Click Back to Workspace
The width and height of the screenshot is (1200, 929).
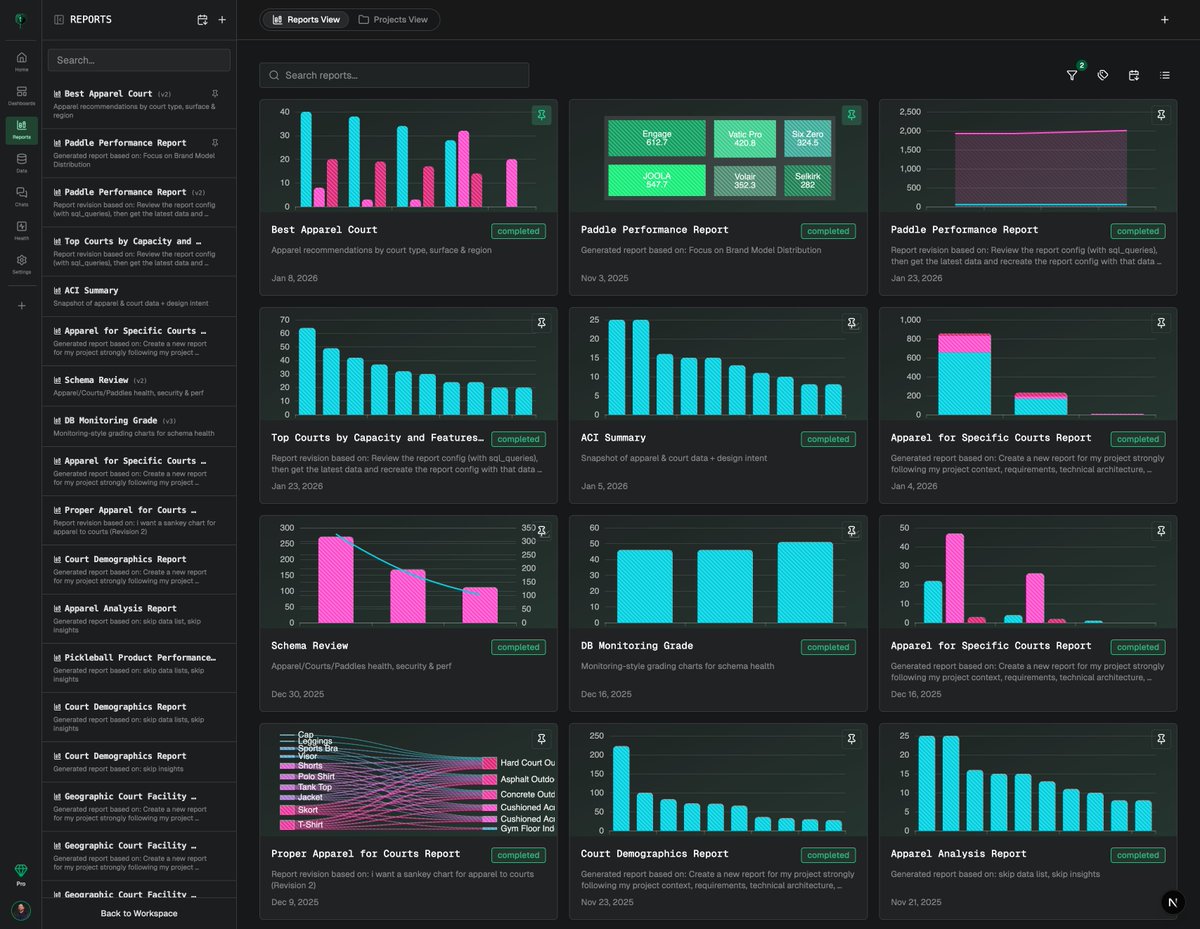pyautogui.click(x=139, y=913)
